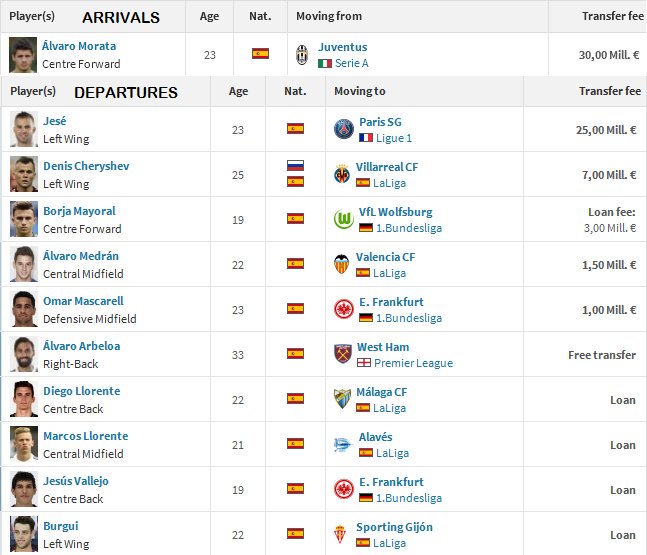This screenshot has height=555, width=647.
Task: Click the Transfer fee header in Departures
Action: [x=610, y=91]
